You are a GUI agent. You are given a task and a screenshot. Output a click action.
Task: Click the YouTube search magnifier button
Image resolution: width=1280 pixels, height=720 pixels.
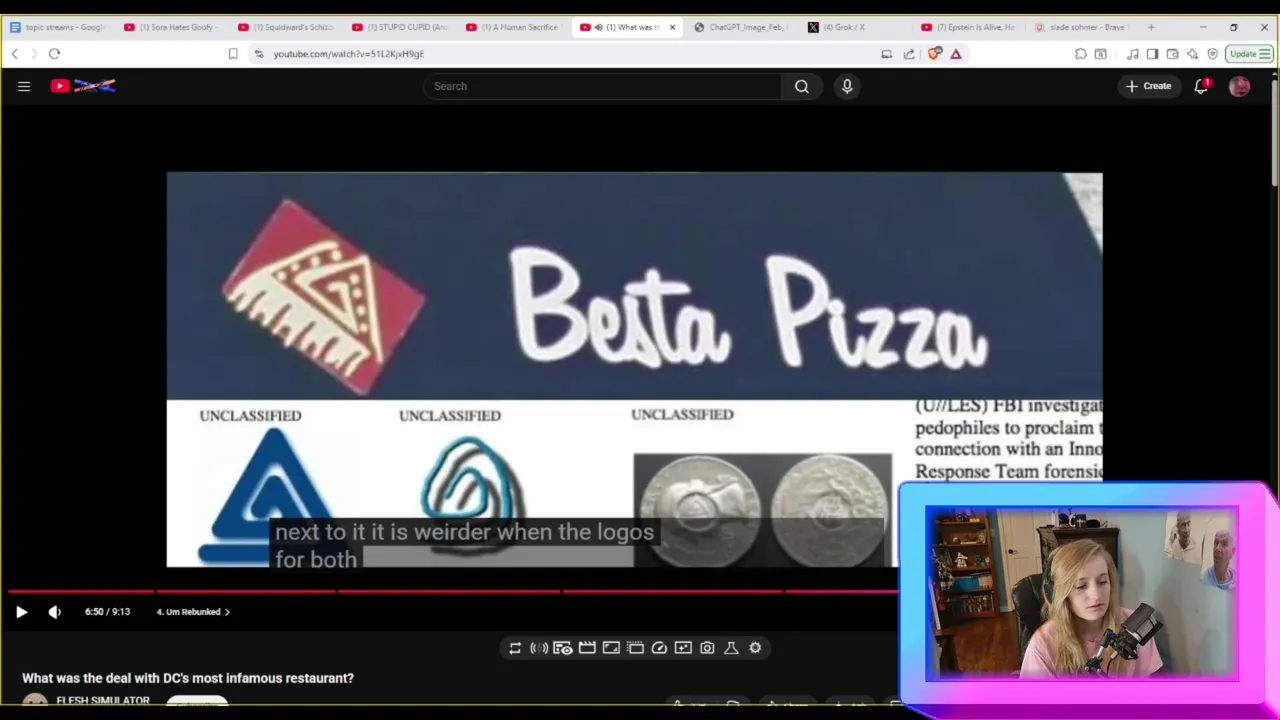click(x=802, y=86)
